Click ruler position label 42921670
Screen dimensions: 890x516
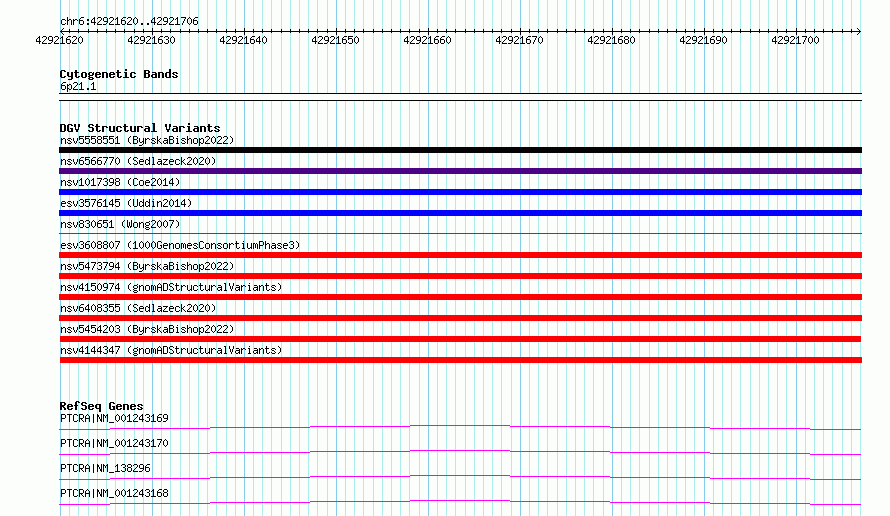click(x=519, y=40)
